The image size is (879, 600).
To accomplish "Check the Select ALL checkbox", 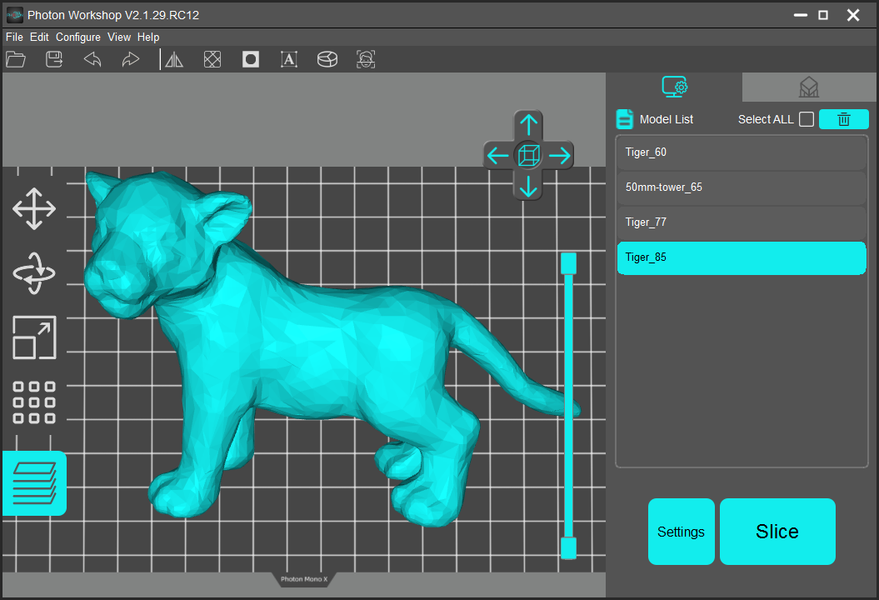I will tap(806, 120).
